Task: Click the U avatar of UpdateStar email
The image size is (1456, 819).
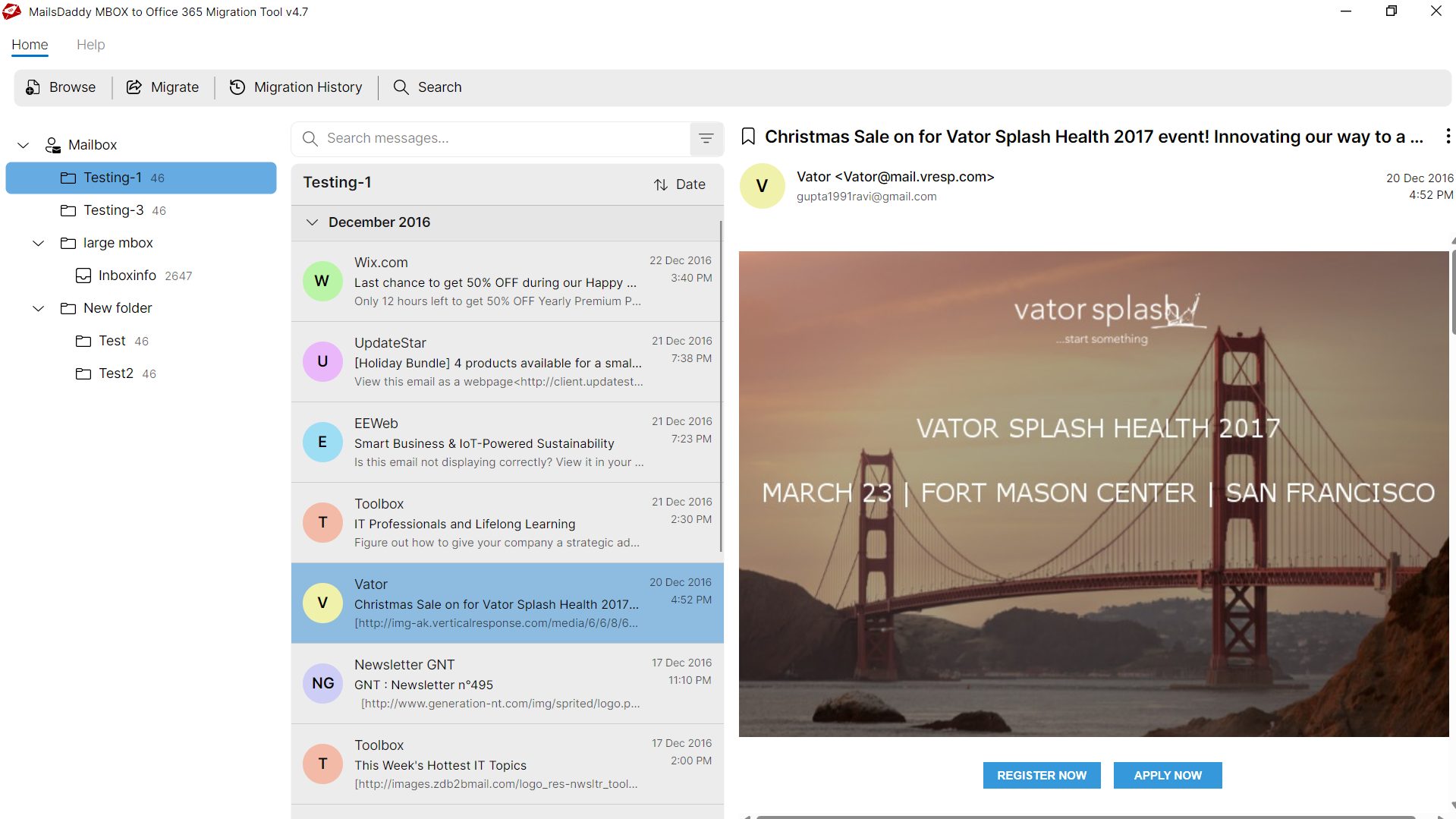Action: point(322,362)
